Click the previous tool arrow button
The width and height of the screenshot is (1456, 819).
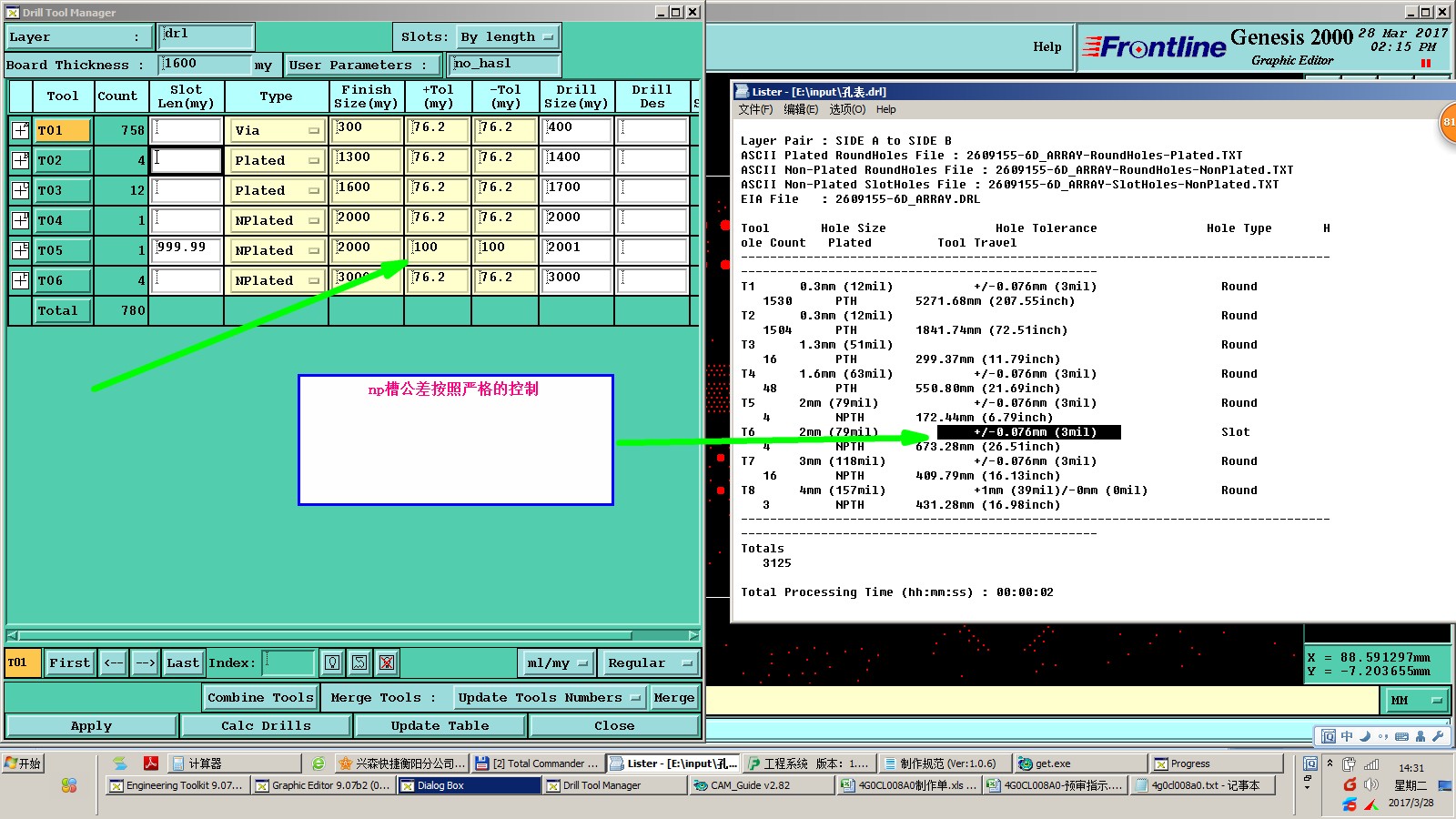click(114, 662)
